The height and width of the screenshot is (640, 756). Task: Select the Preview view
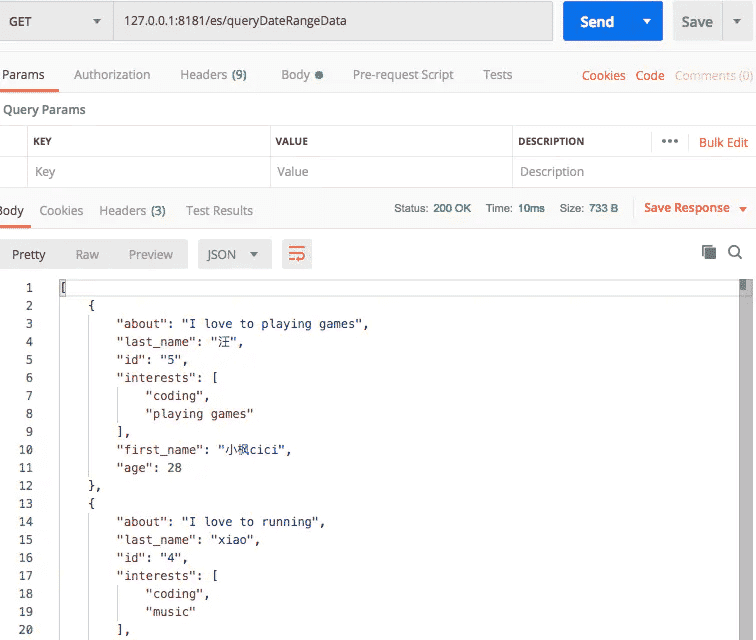tap(150, 254)
